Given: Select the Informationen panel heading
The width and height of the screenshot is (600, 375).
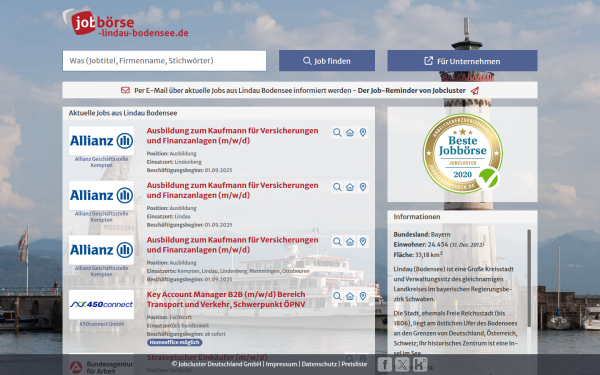Looking at the screenshot, I should click(x=417, y=217).
